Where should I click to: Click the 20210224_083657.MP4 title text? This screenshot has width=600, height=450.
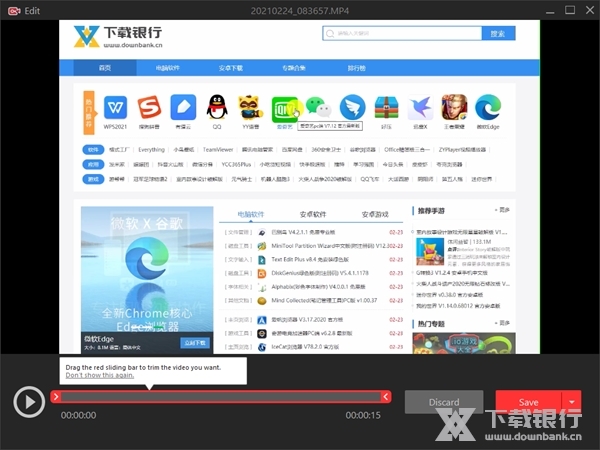[300, 11]
